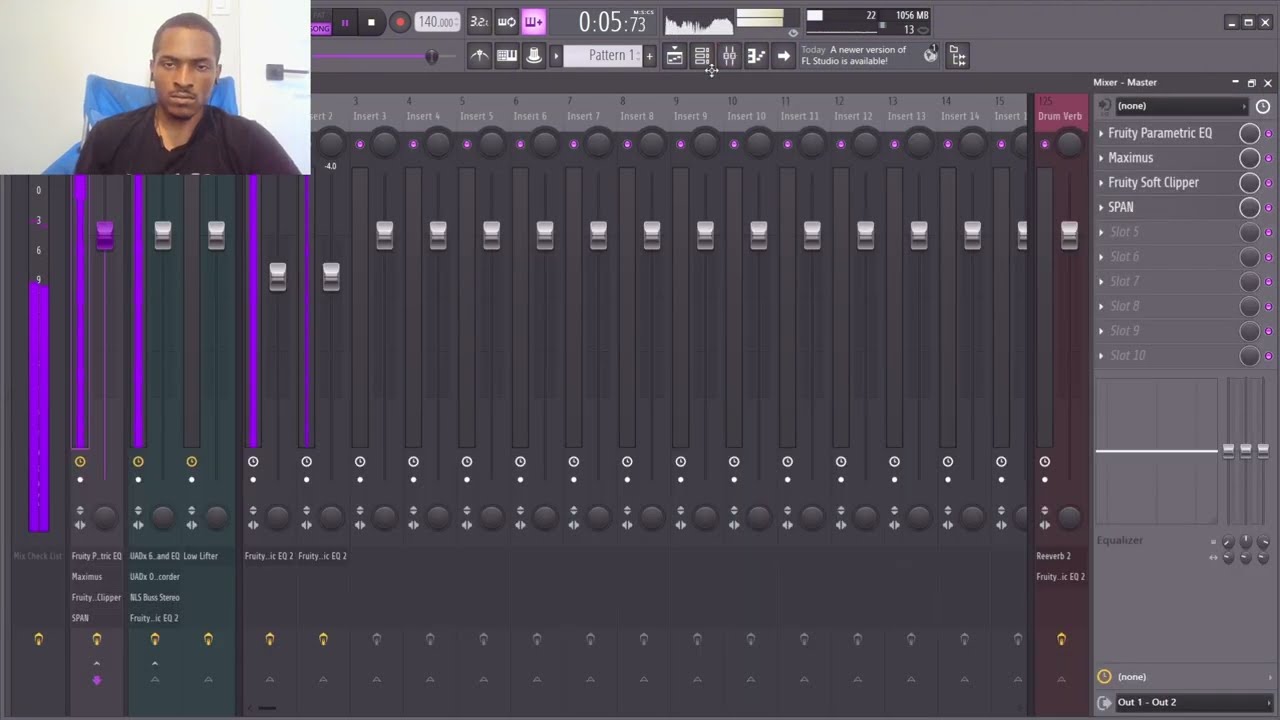Open the audio input (none) dropdown
The height and width of the screenshot is (720, 1280).
[1182, 106]
